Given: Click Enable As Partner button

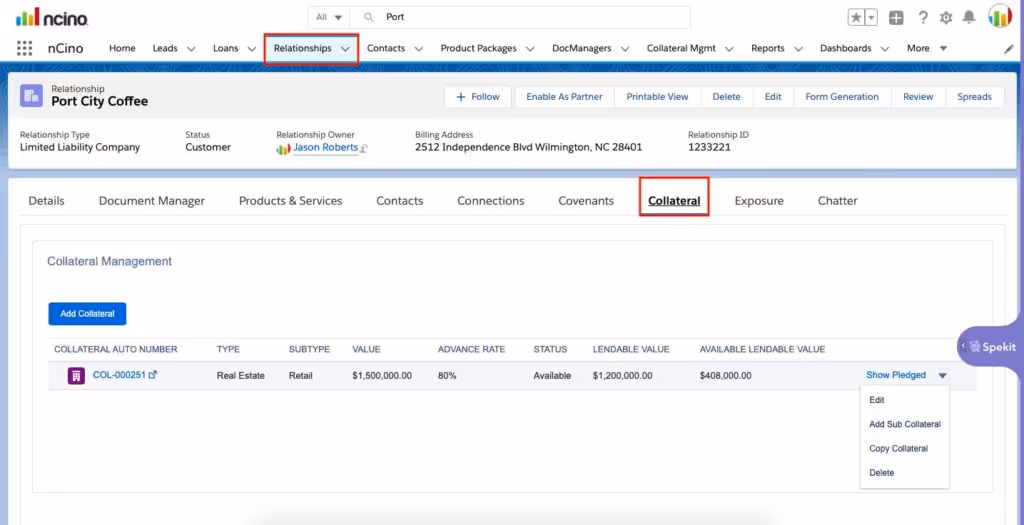Looking at the screenshot, I should click(x=564, y=97).
